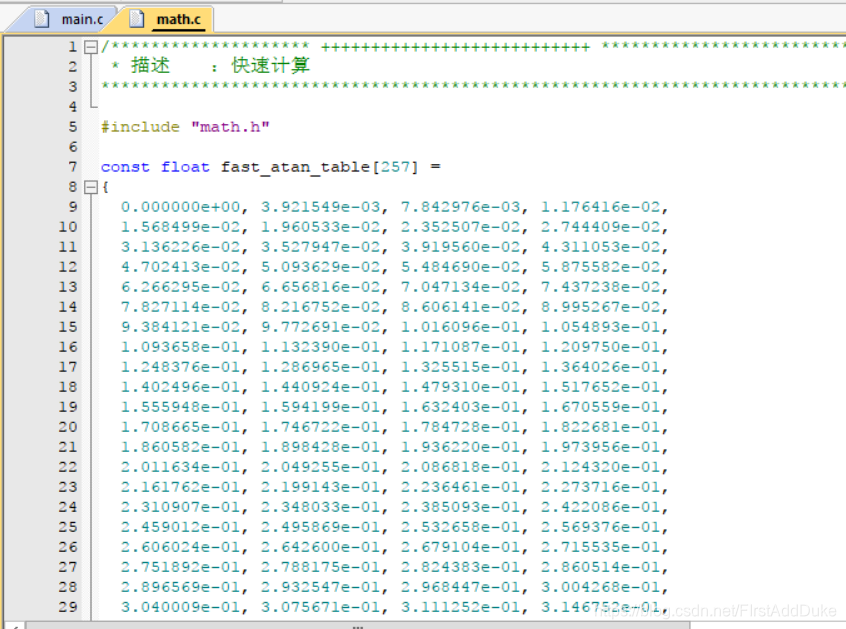
Task: Click value 1.632403e-01 on line 19
Action: coord(461,407)
